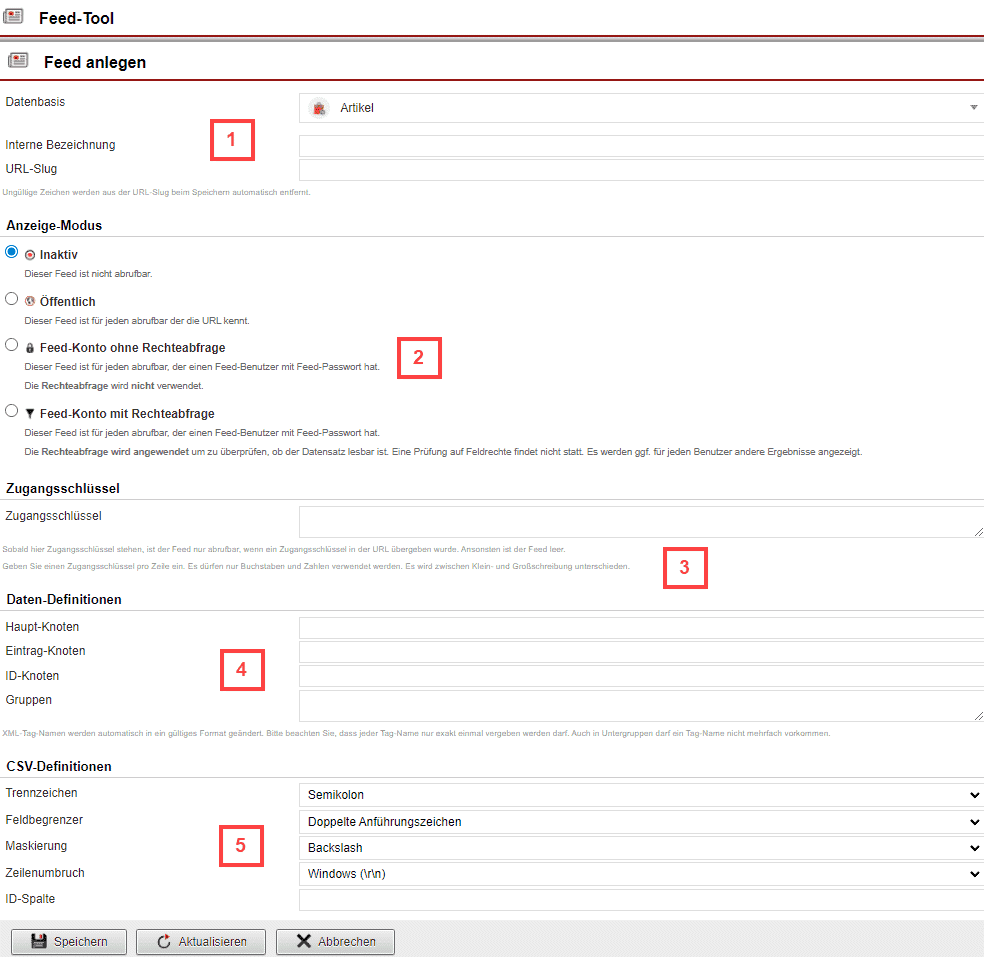The image size is (984, 957).
Task: Enable Feed-Konto mit Rechteabfrage radio option
Action: point(12,410)
